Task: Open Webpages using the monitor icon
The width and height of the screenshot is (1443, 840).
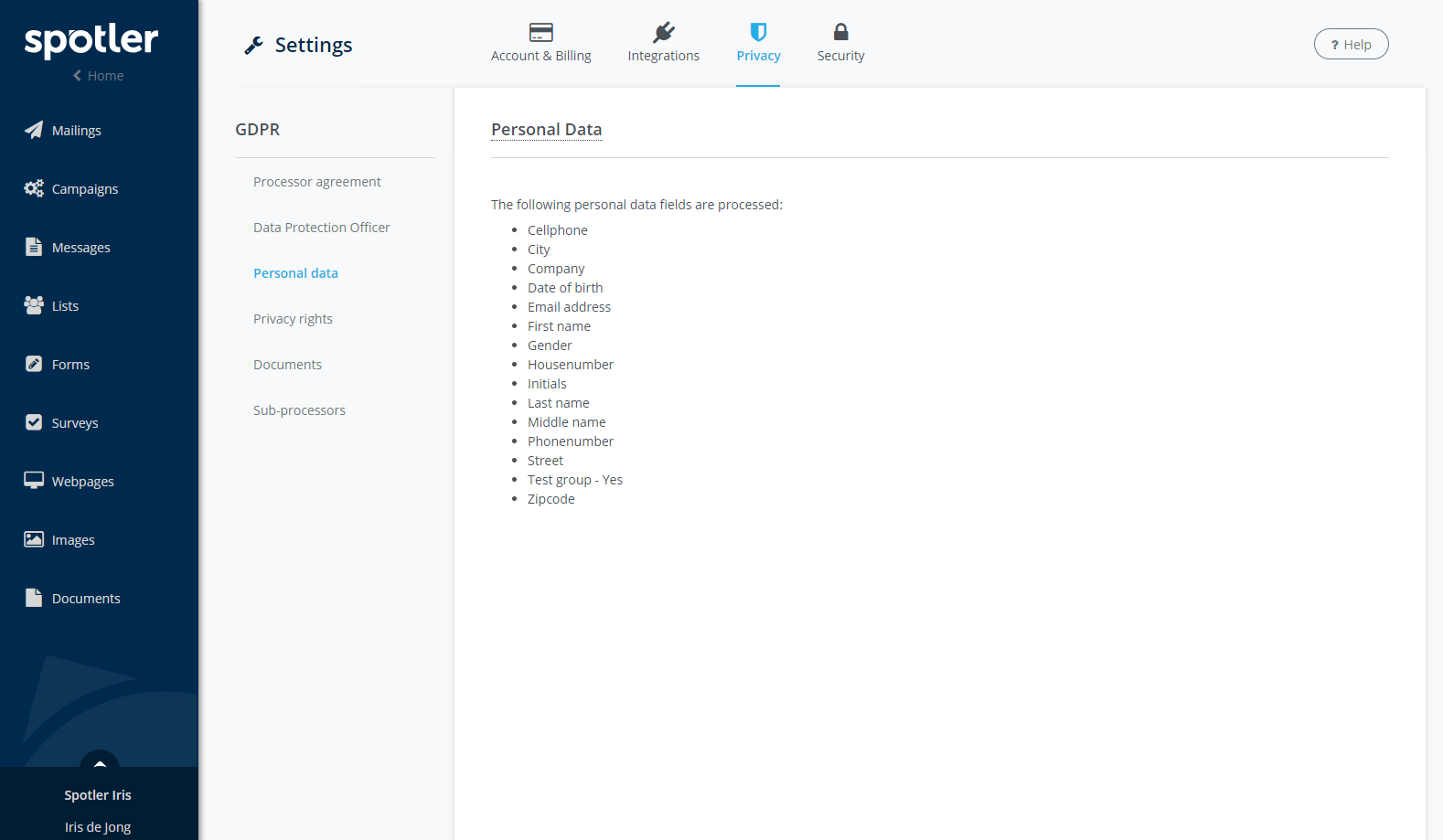Action: 34,481
